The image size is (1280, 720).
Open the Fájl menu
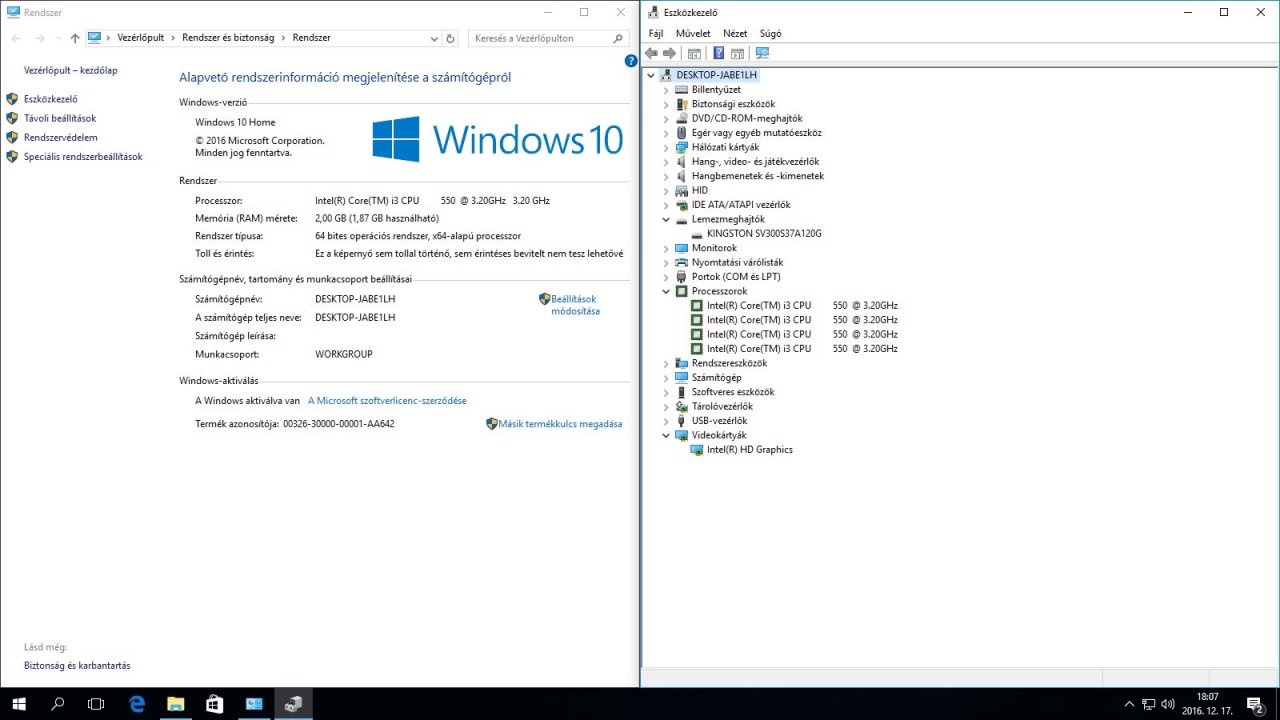click(656, 33)
